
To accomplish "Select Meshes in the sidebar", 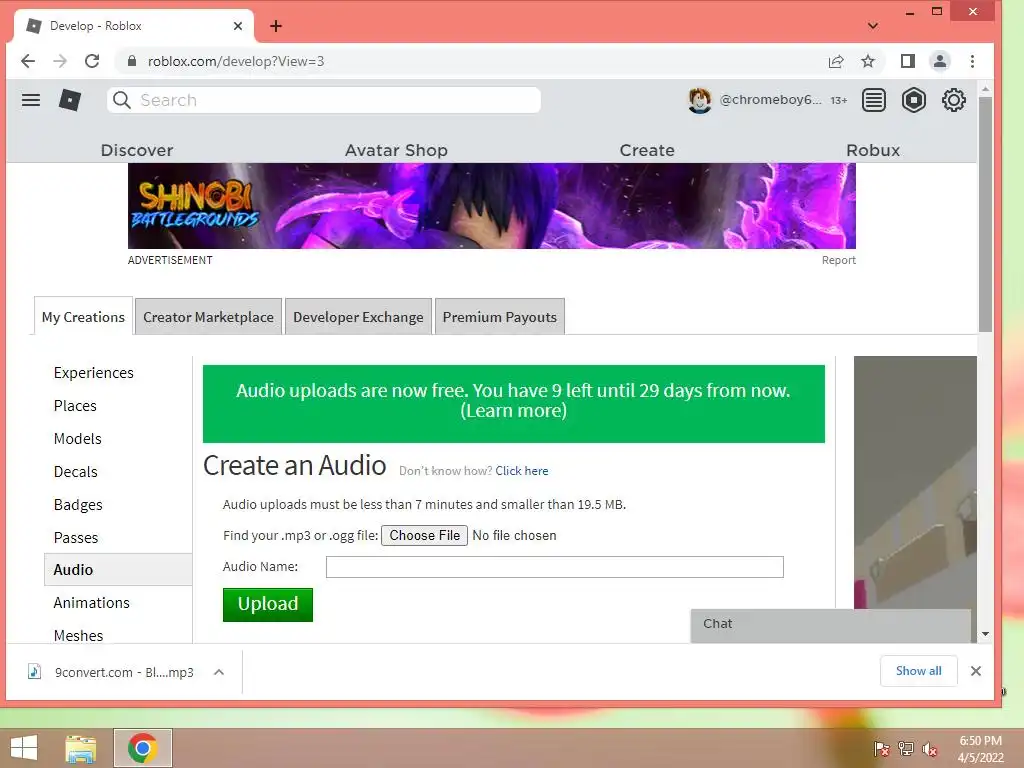I will [78, 635].
